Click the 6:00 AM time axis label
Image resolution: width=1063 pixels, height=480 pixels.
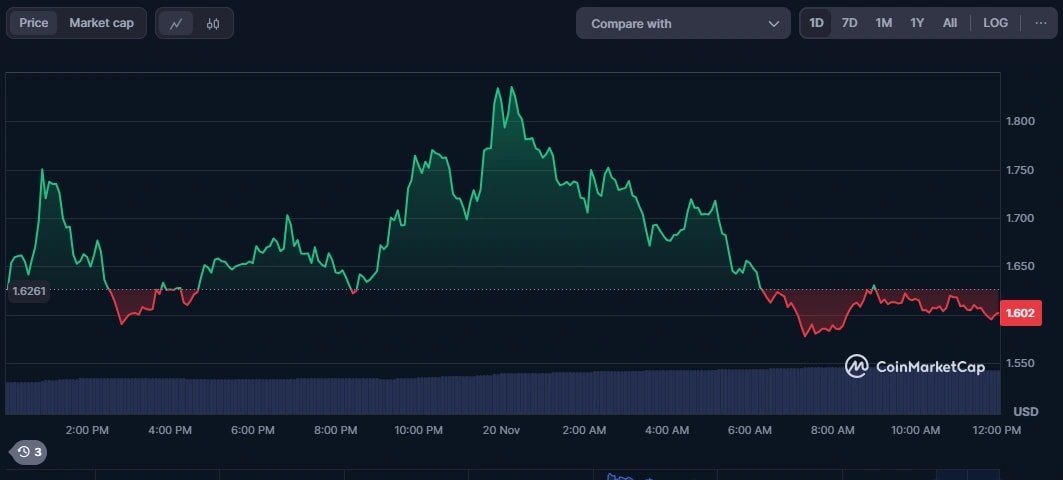749,430
